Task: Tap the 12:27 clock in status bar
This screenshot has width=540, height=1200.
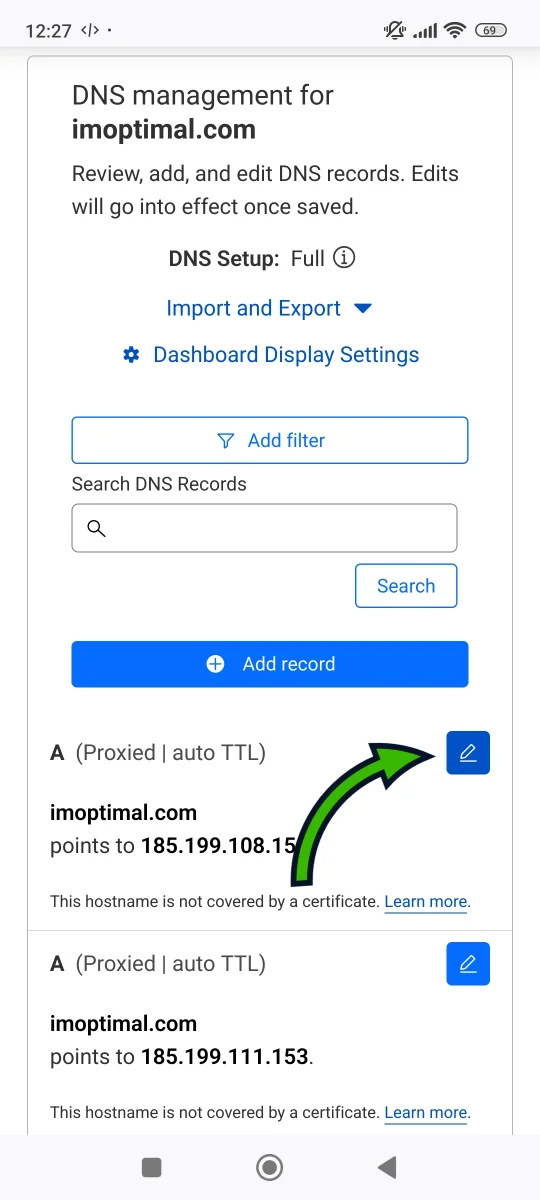Action: 49,31
